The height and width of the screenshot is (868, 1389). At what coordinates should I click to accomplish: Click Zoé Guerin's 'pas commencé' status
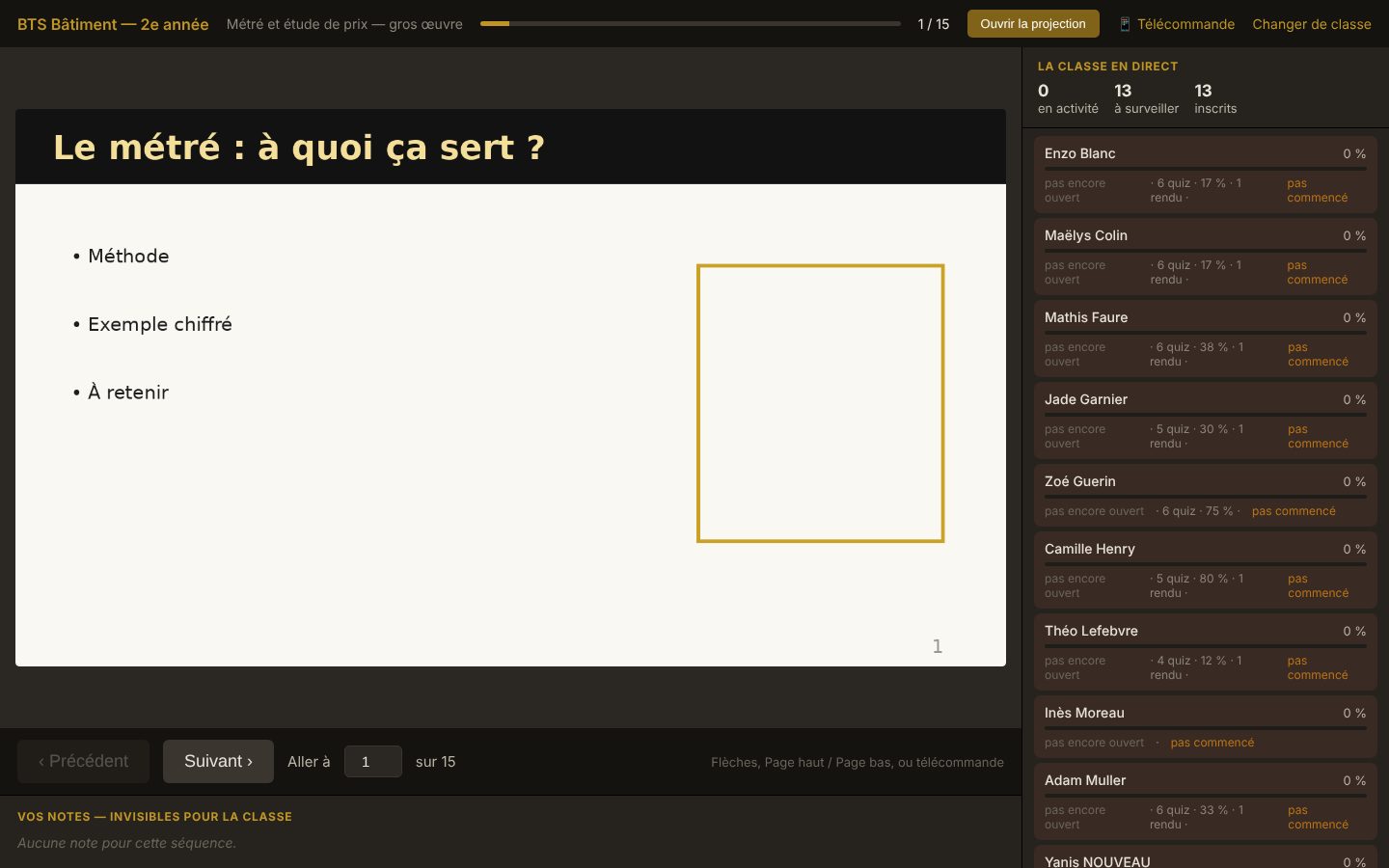pyautogui.click(x=1294, y=511)
